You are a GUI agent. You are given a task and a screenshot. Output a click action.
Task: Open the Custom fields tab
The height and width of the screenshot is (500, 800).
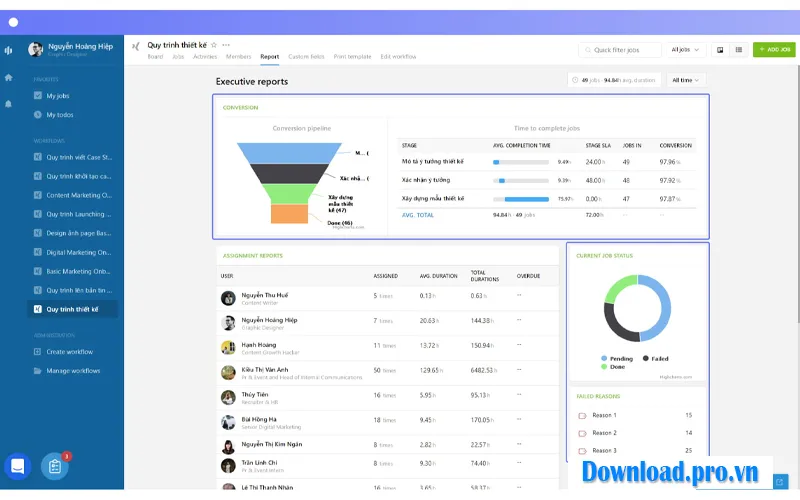pyautogui.click(x=306, y=57)
